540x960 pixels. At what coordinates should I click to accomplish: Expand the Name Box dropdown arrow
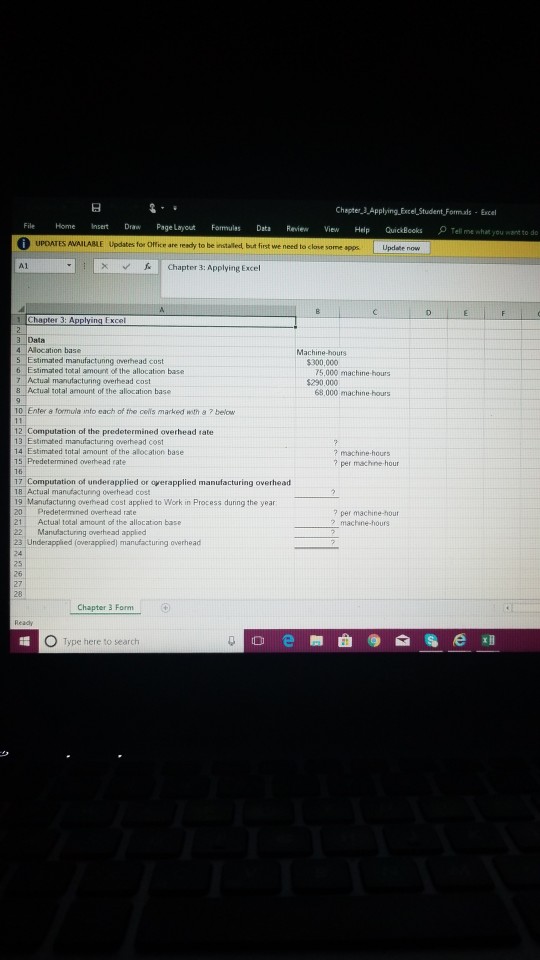70,268
